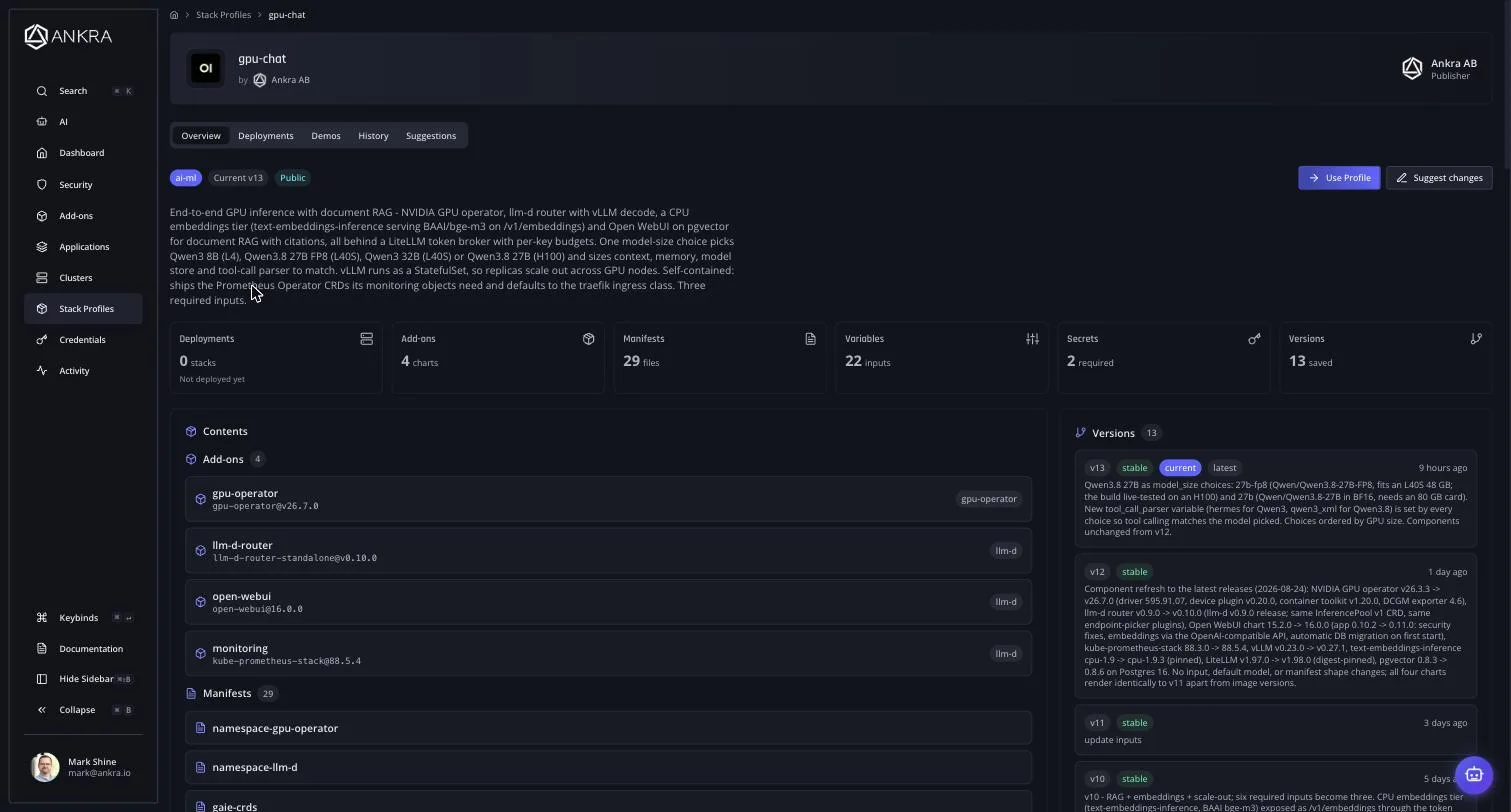Click the Current v13 badge
This screenshot has height=812, width=1511.
(238, 178)
